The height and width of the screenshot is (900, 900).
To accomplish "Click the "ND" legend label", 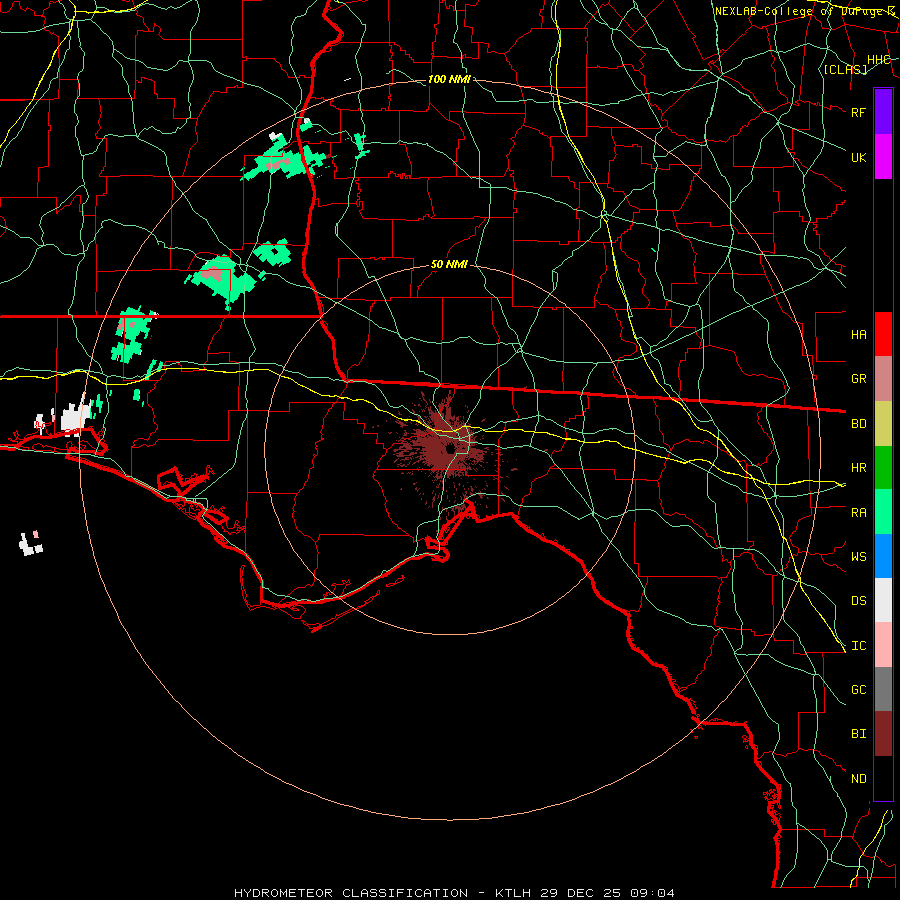I will [859, 779].
